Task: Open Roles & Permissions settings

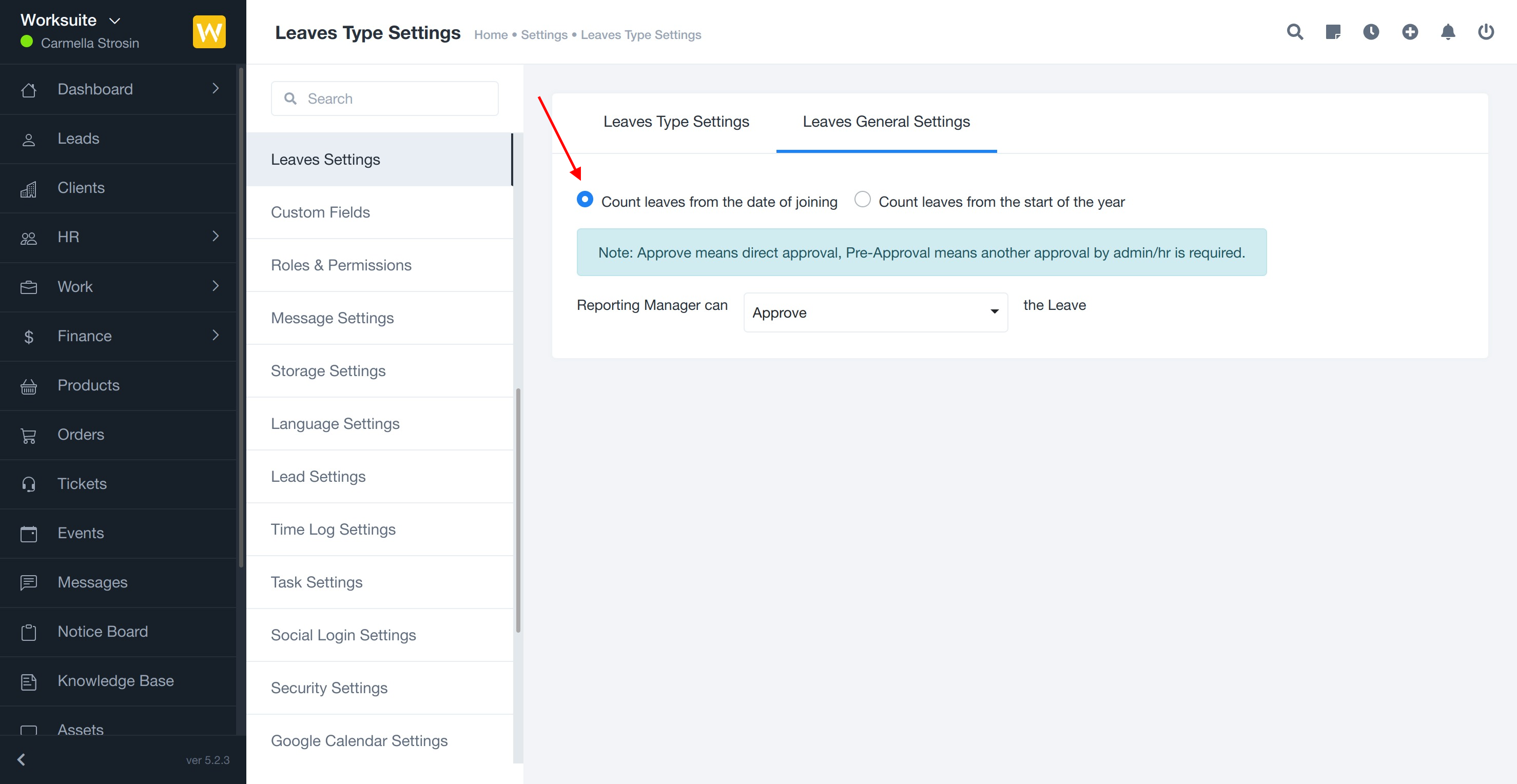Action: click(x=341, y=265)
